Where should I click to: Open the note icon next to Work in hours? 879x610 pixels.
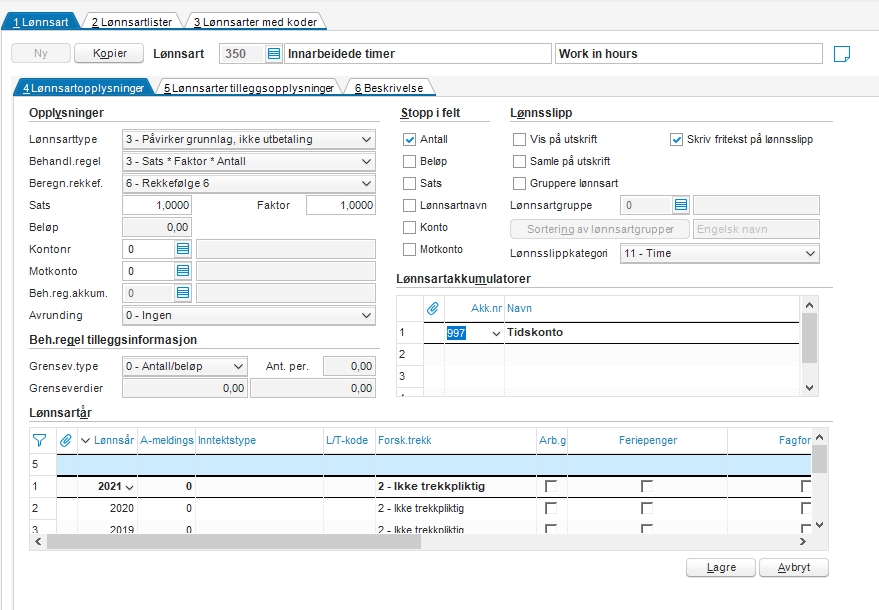(x=841, y=53)
